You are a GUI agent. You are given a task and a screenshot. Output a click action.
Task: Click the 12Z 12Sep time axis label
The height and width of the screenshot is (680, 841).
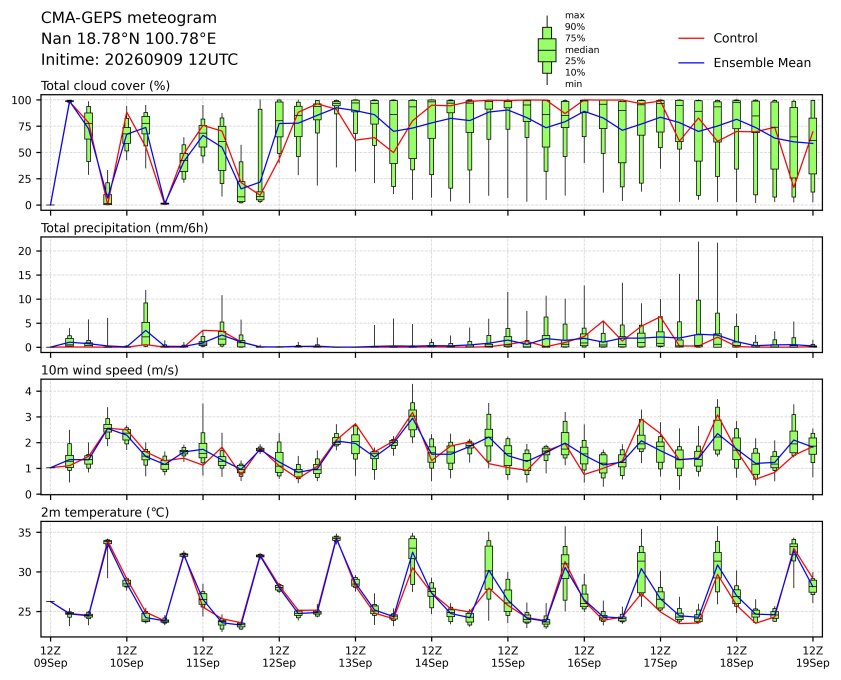tap(279, 657)
